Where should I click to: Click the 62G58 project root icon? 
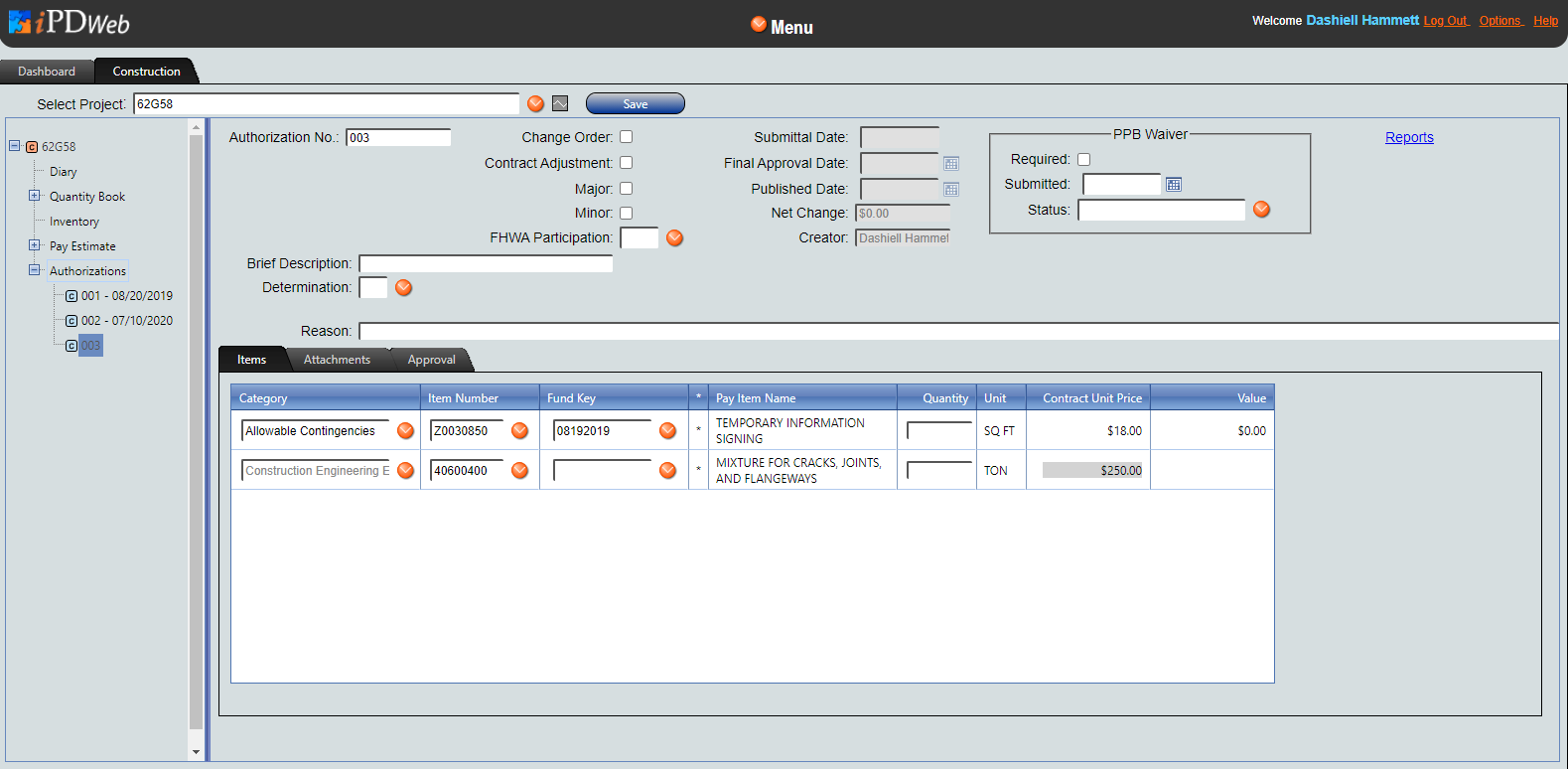pos(32,147)
